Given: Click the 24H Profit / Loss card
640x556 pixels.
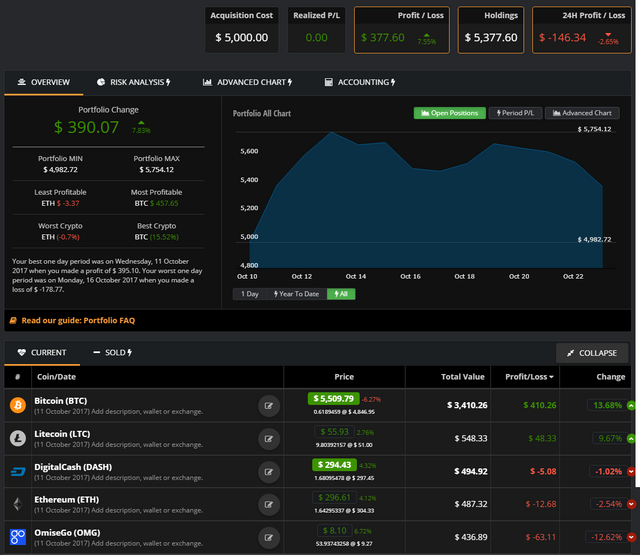Looking at the screenshot, I should coord(582,30).
